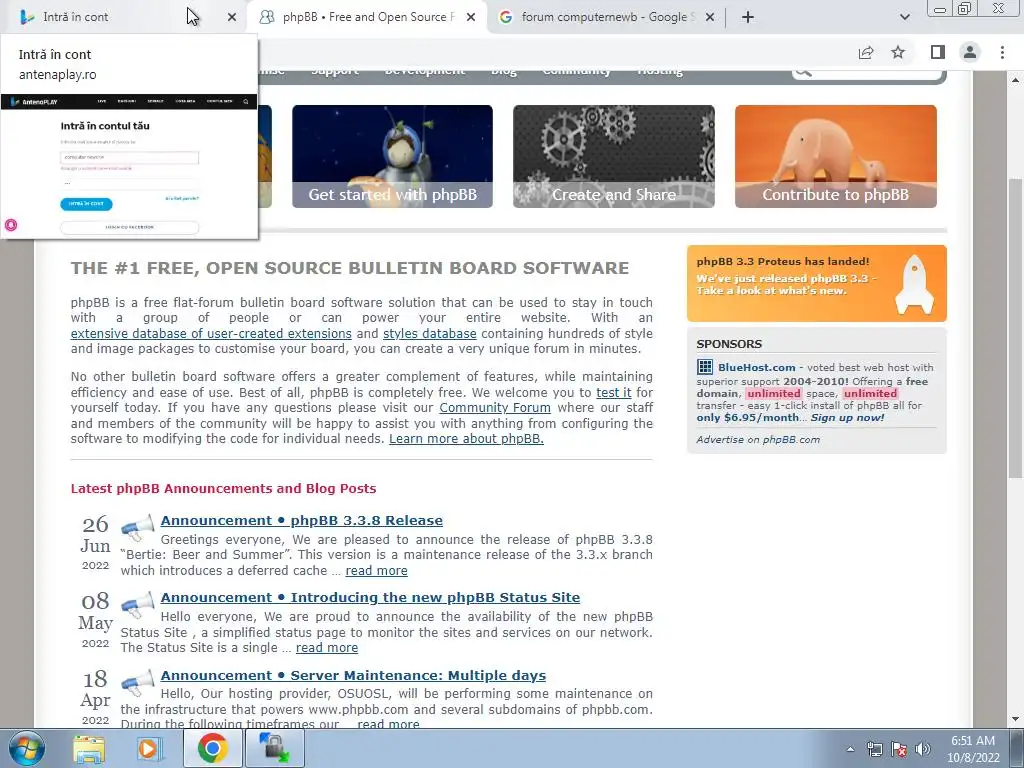Click the rocket icon in Proteus banner

coord(914,285)
